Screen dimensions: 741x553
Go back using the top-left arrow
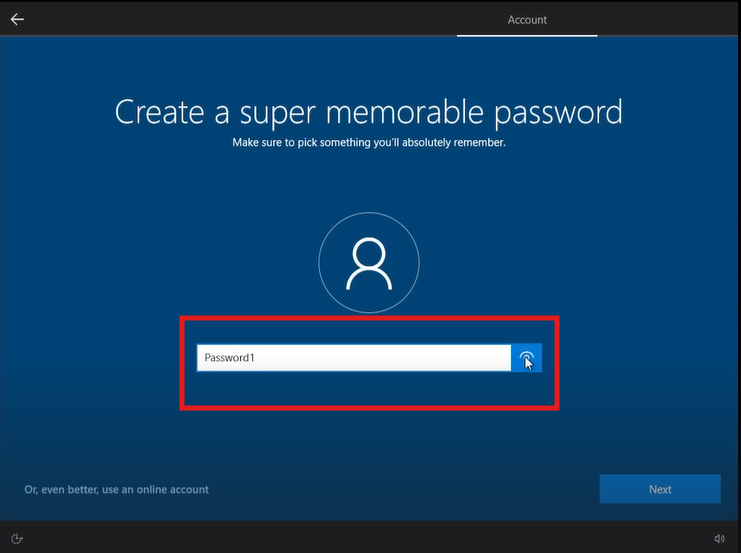(17, 19)
